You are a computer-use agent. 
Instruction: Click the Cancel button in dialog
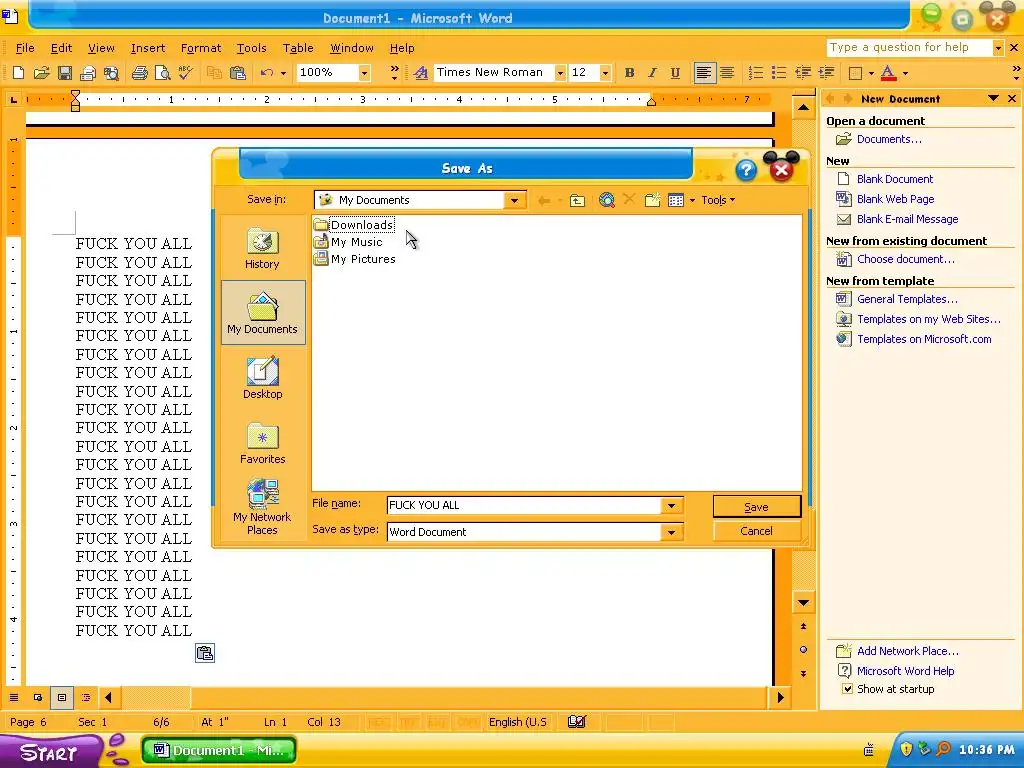click(x=756, y=531)
